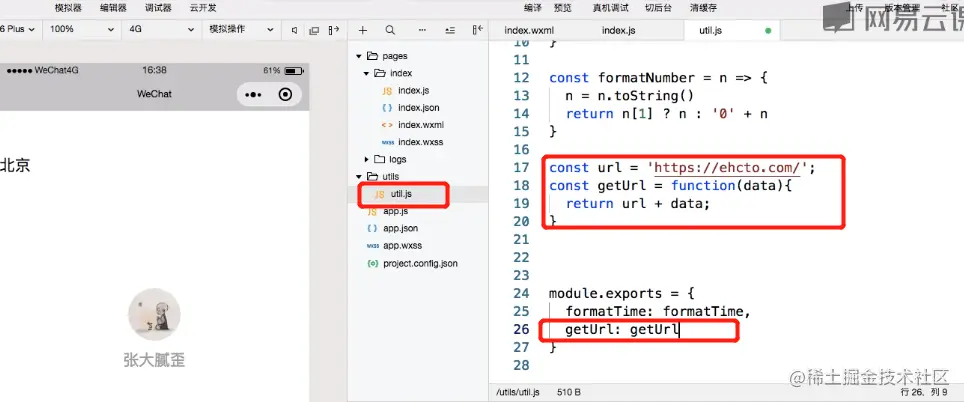Click nickname 张大腻歪 in simulator
The width and height of the screenshot is (964, 402).
[x=154, y=360]
